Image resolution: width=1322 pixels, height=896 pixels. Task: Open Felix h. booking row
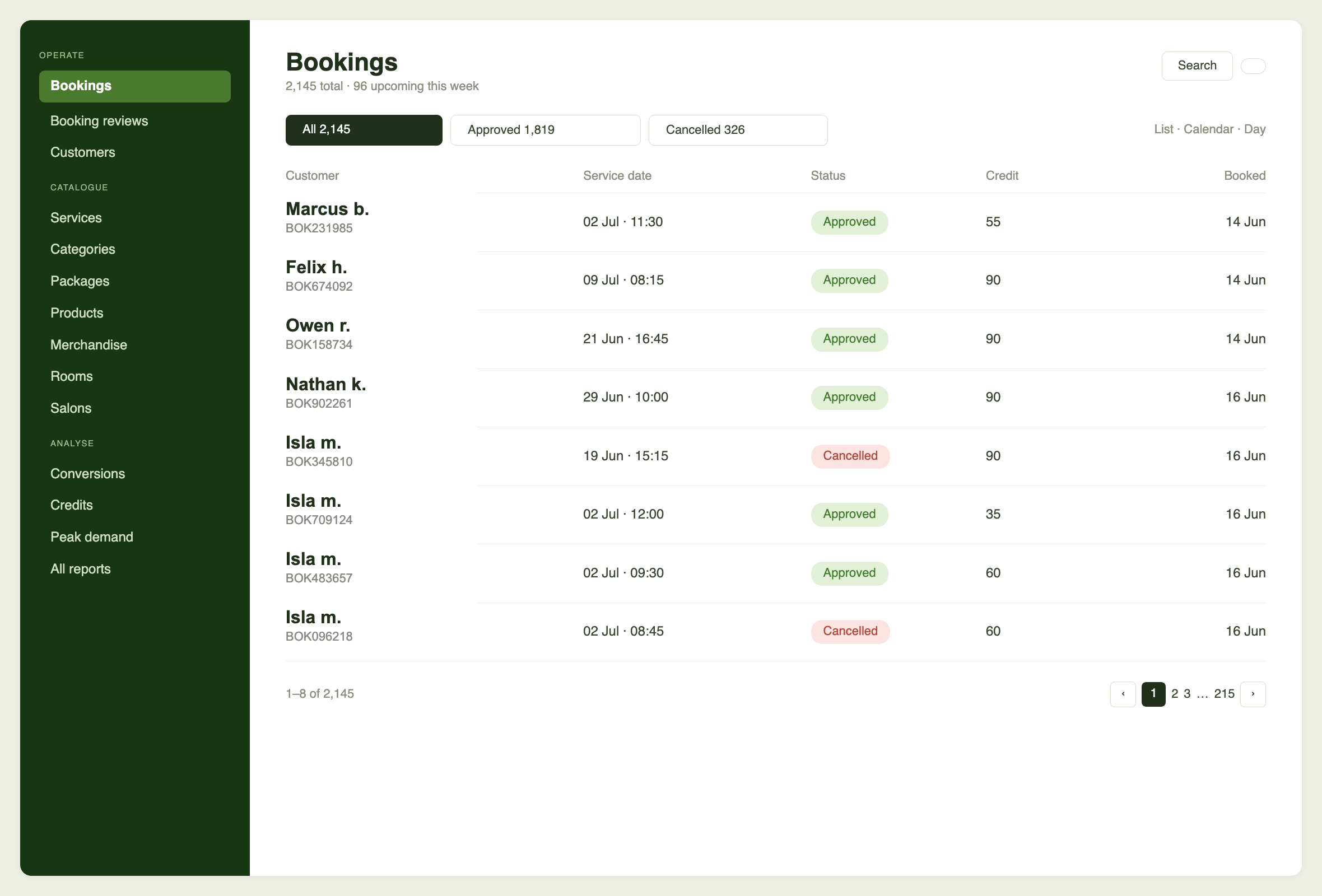point(775,281)
